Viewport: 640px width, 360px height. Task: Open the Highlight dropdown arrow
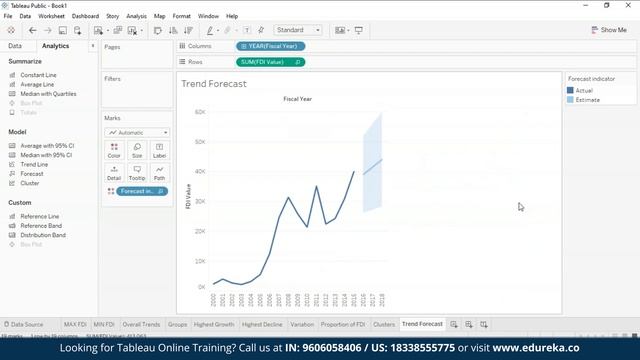pos(218,31)
